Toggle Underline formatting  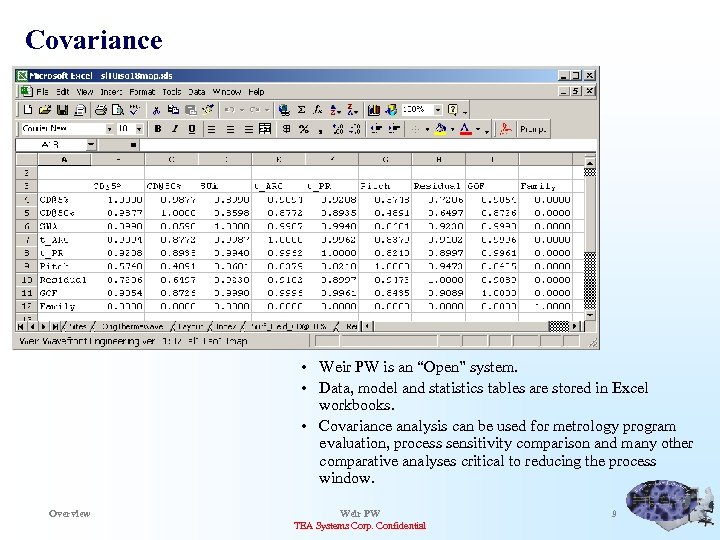[192, 129]
